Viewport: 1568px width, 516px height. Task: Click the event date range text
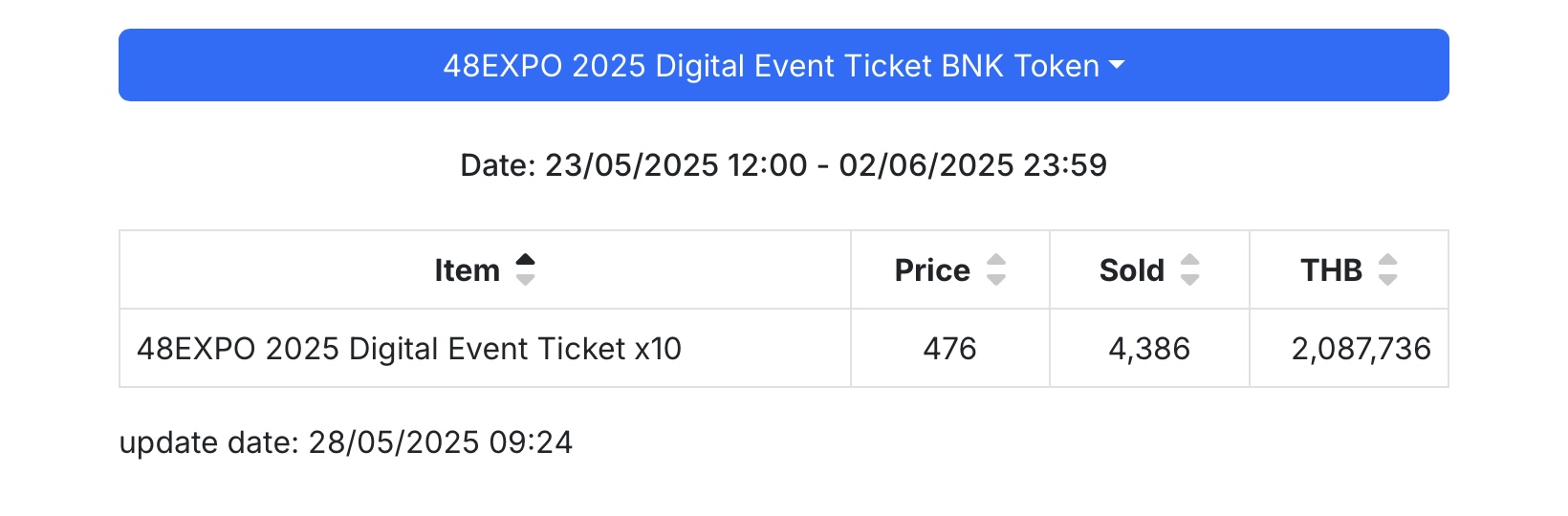[x=784, y=165]
